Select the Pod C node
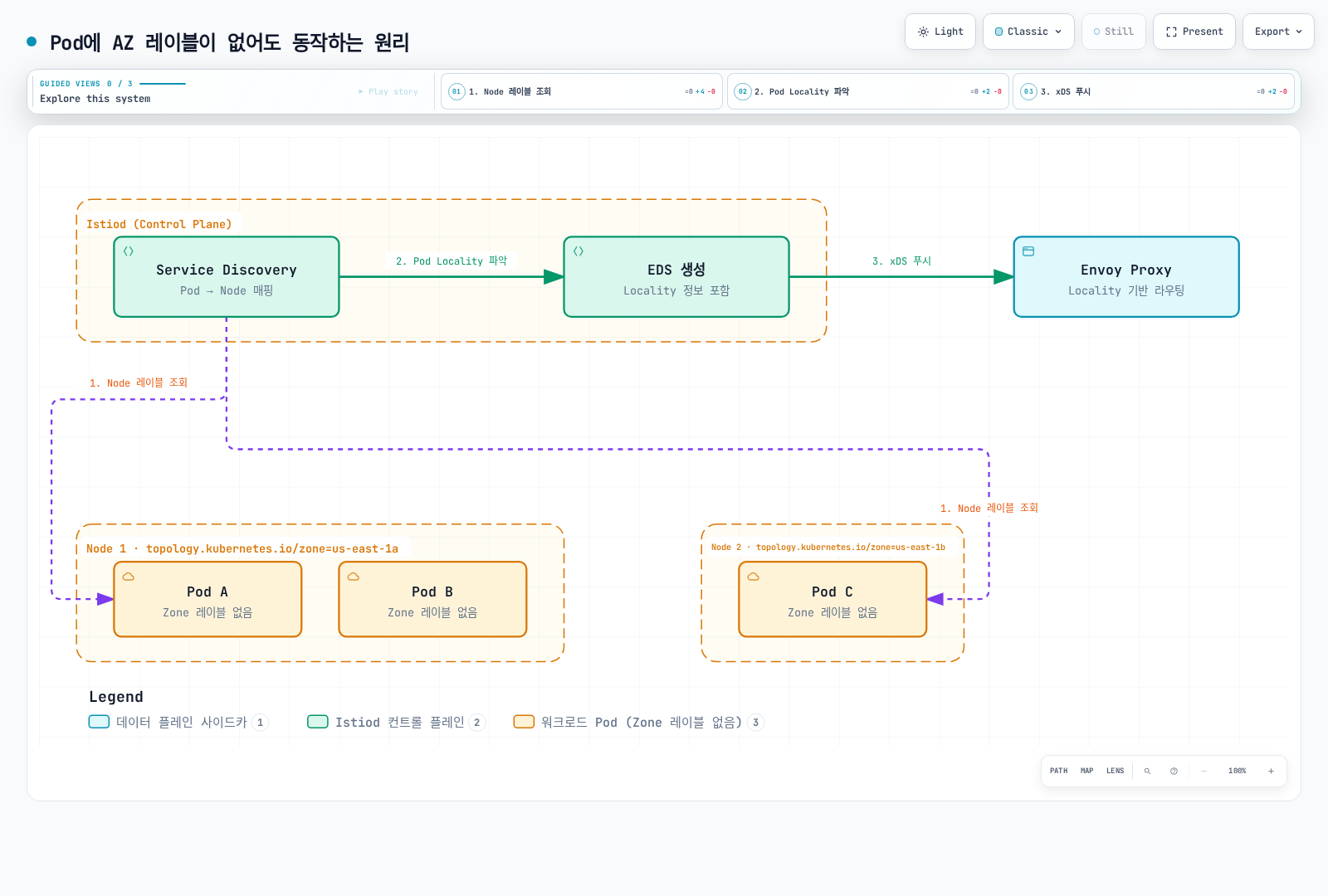This screenshot has width=1328, height=896. (x=832, y=600)
